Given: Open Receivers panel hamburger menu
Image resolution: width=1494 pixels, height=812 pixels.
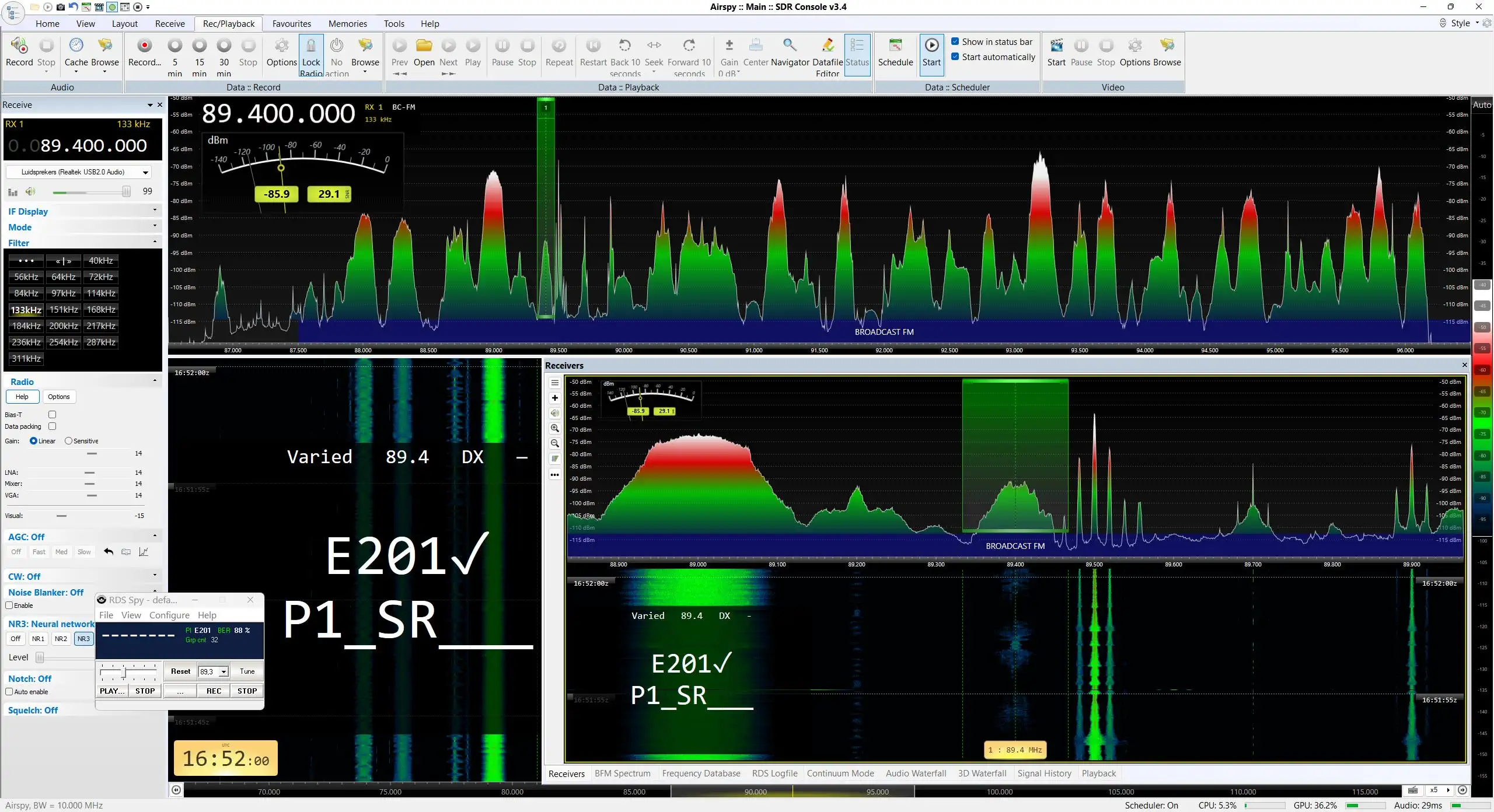Looking at the screenshot, I should click(555, 383).
